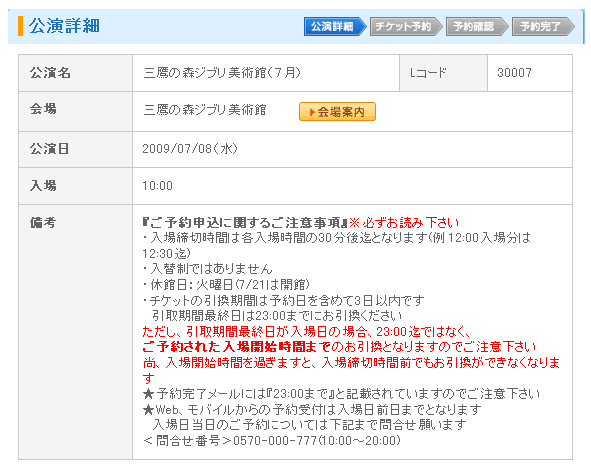
Task: Select the 予約確認 step tab
Action: pyautogui.click(x=476, y=26)
